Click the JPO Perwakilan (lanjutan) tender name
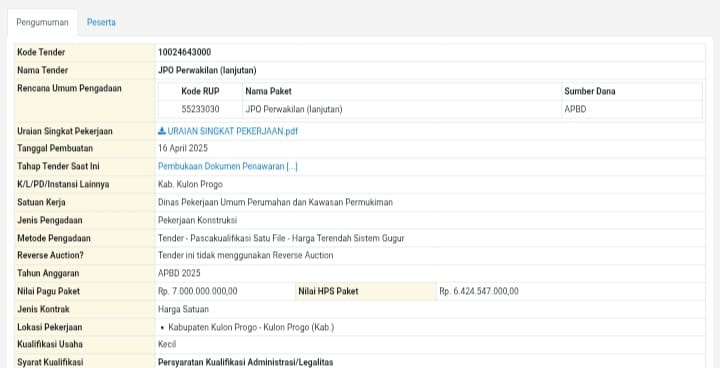This screenshot has height=368, width=720. click(x=207, y=70)
